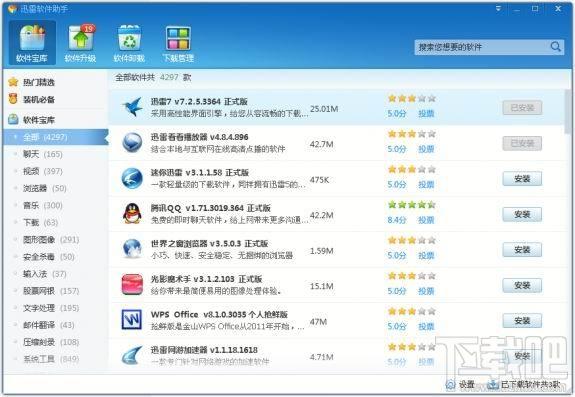Viewport: 575px width, 397px height.
Task: Open the 下载管理 download manager tab
Action: tap(178, 43)
